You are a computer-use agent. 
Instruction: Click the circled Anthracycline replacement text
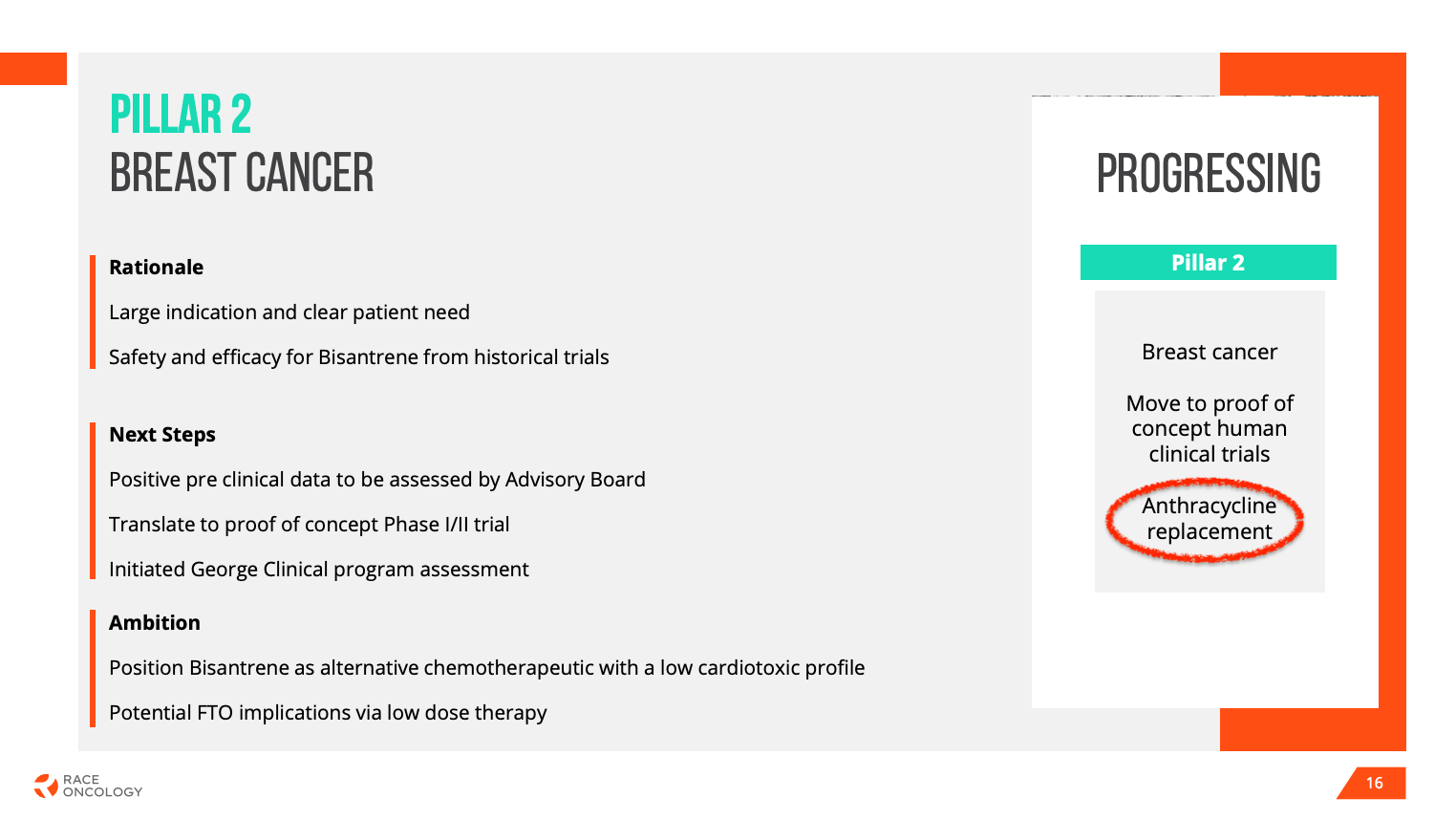[x=1209, y=519]
